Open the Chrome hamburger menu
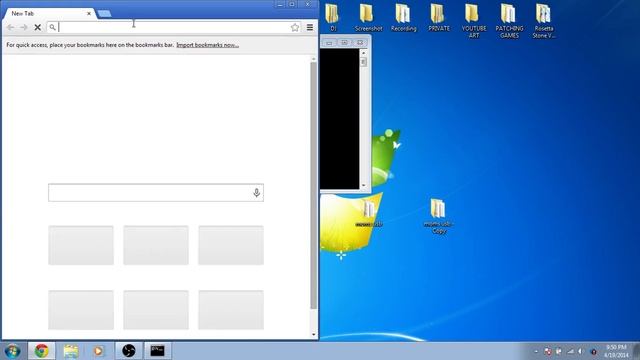The width and height of the screenshot is (640, 360). point(310,27)
